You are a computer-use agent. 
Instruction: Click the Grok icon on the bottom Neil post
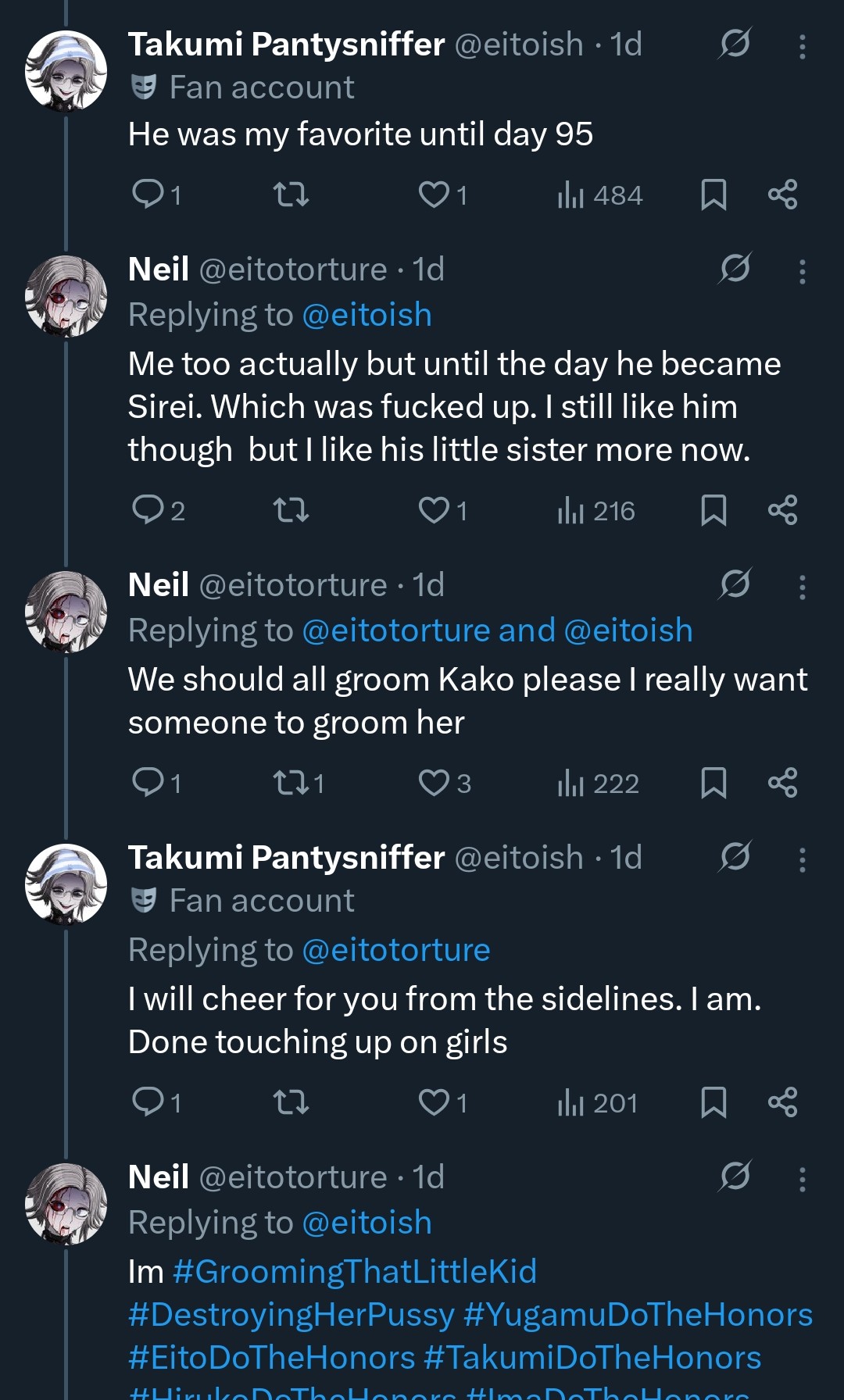[735, 1176]
